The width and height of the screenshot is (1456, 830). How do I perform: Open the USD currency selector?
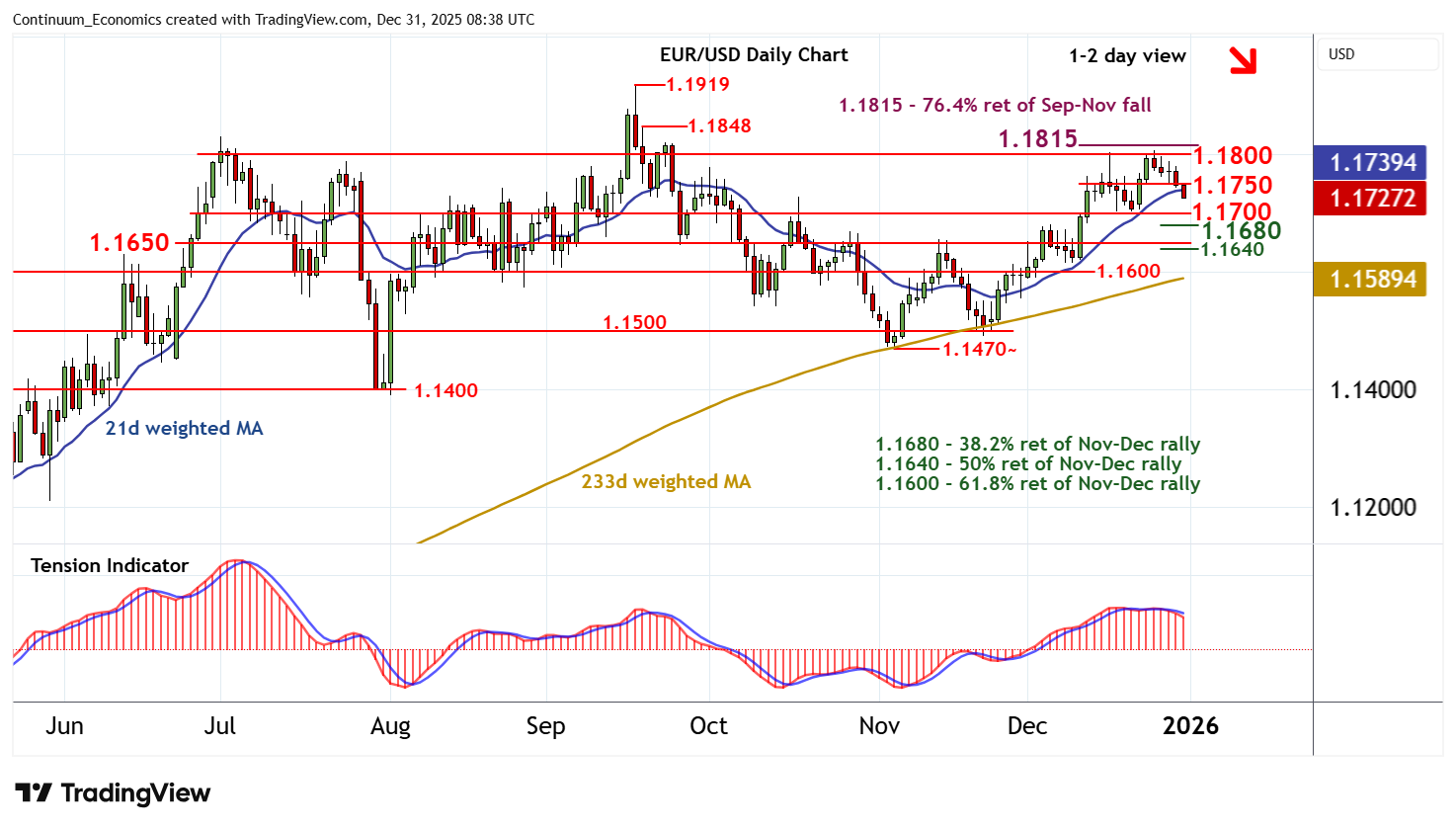(x=1378, y=54)
